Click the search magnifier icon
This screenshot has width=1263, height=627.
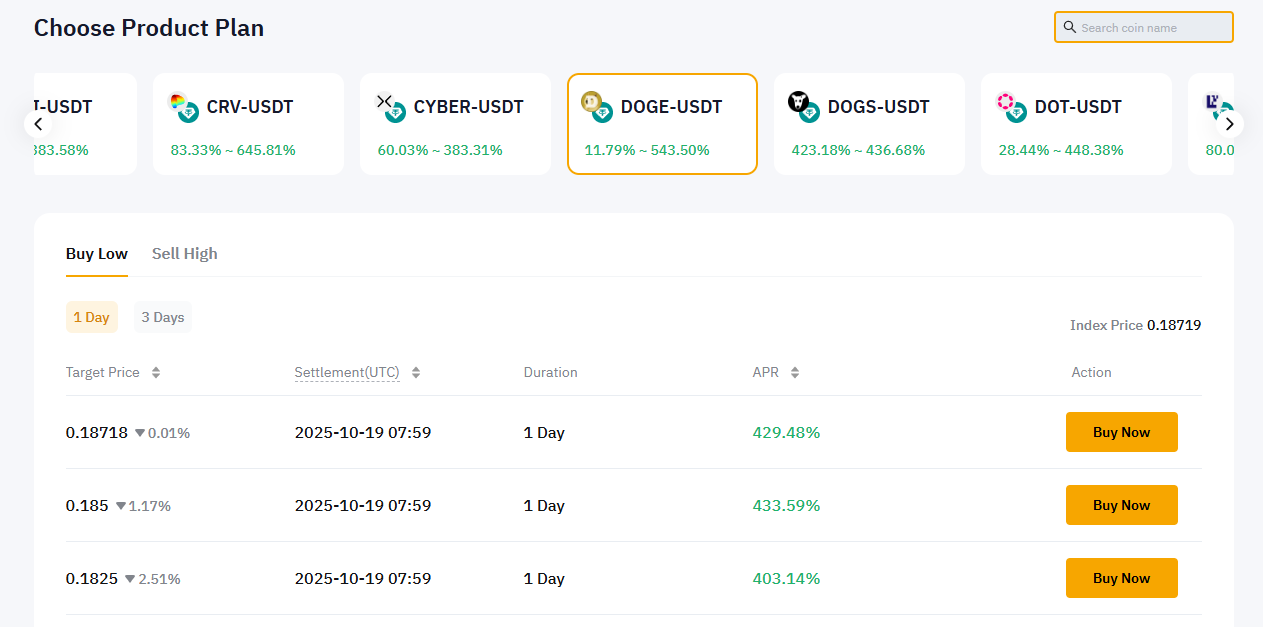[1069, 28]
